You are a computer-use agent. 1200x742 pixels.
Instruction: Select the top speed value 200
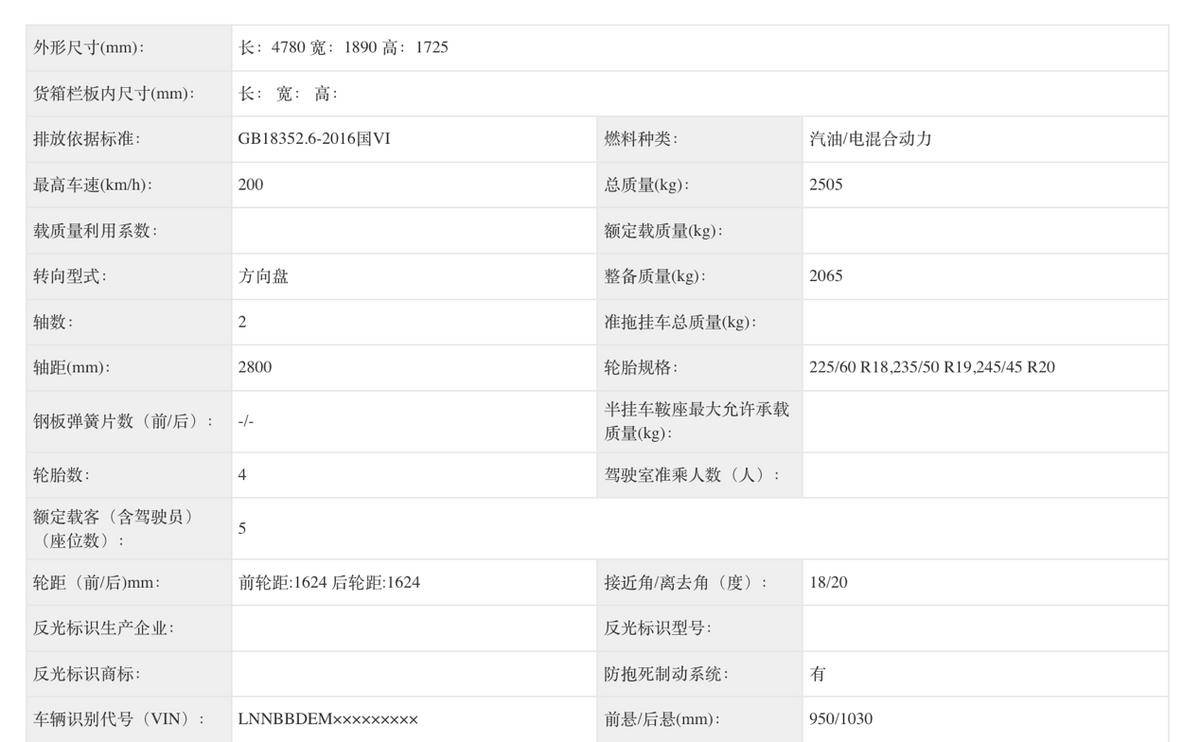251,185
